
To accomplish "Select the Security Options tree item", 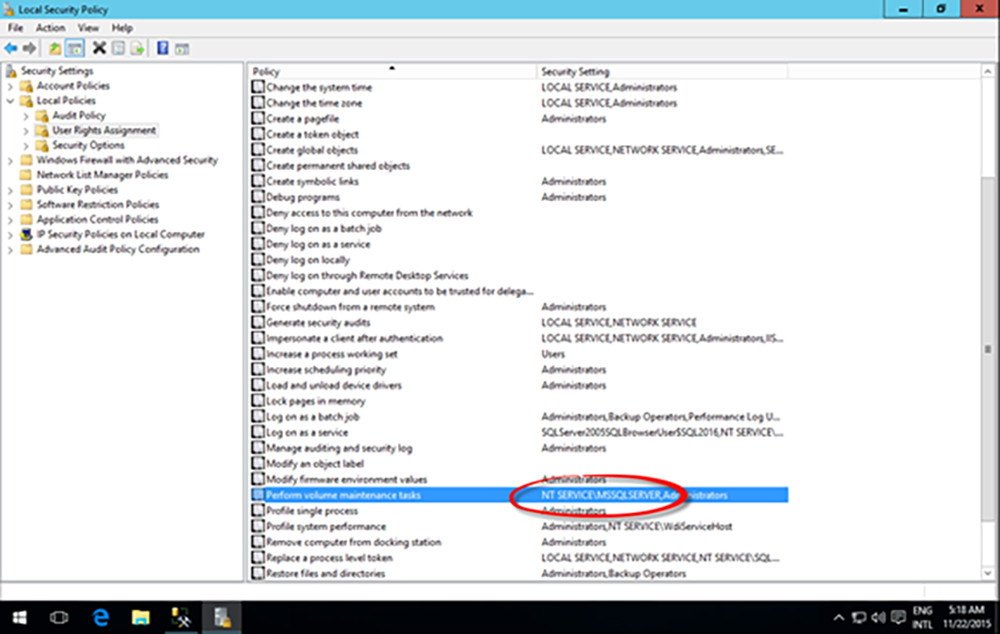I will pyautogui.click(x=88, y=145).
